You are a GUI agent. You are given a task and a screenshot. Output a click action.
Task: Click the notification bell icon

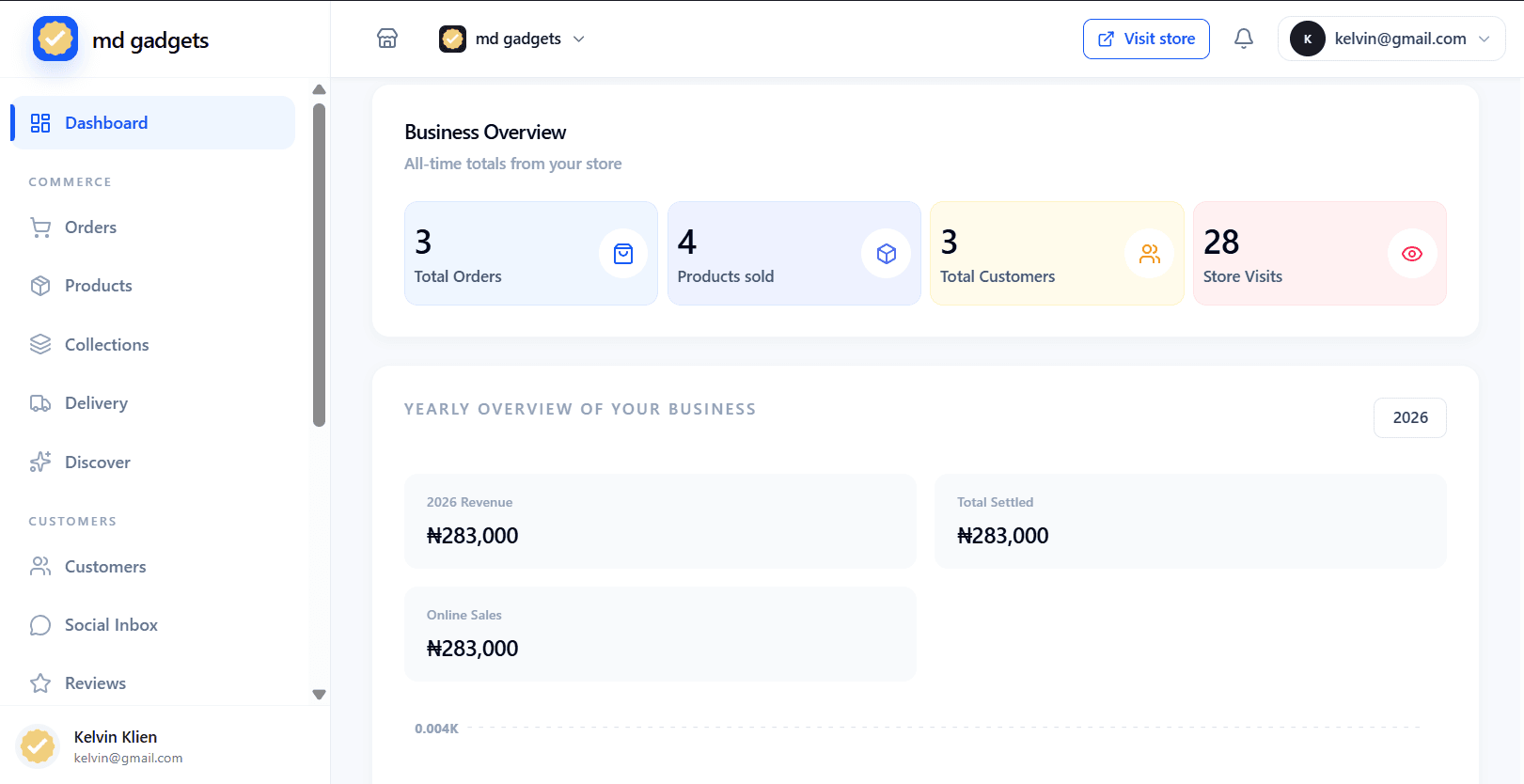[1243, 39]
